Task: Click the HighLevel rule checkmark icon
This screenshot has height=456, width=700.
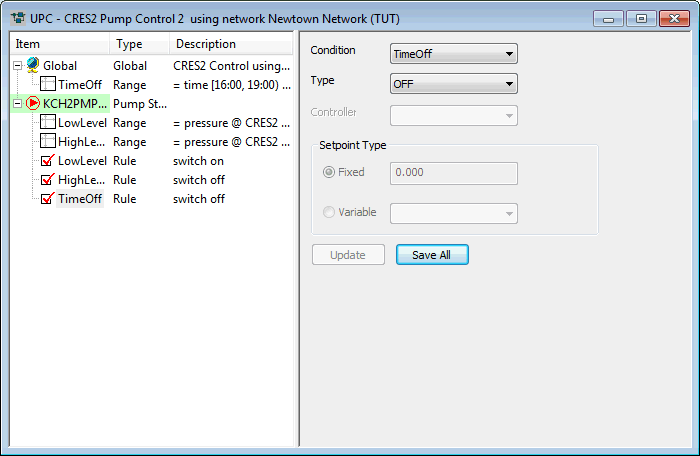Action: click(x=48, y=179)
